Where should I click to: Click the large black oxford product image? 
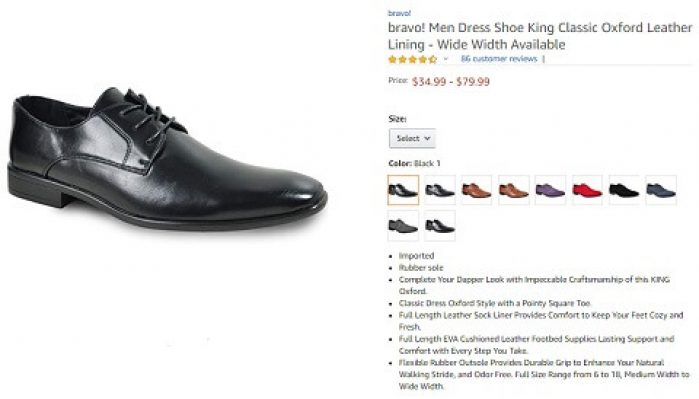tap(168, 158)
